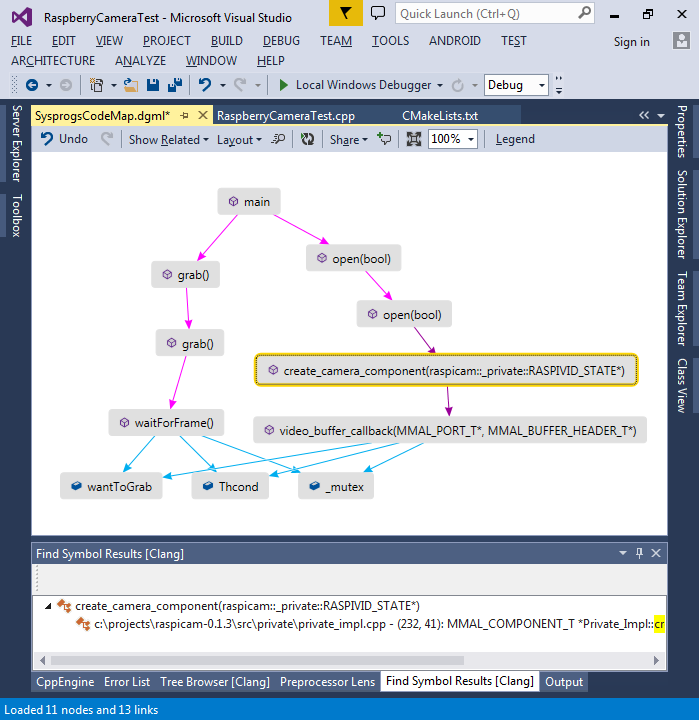Screen dimensions: 699x720
Task: Open the Debug configuration dropdown
Action: (516, 85)
